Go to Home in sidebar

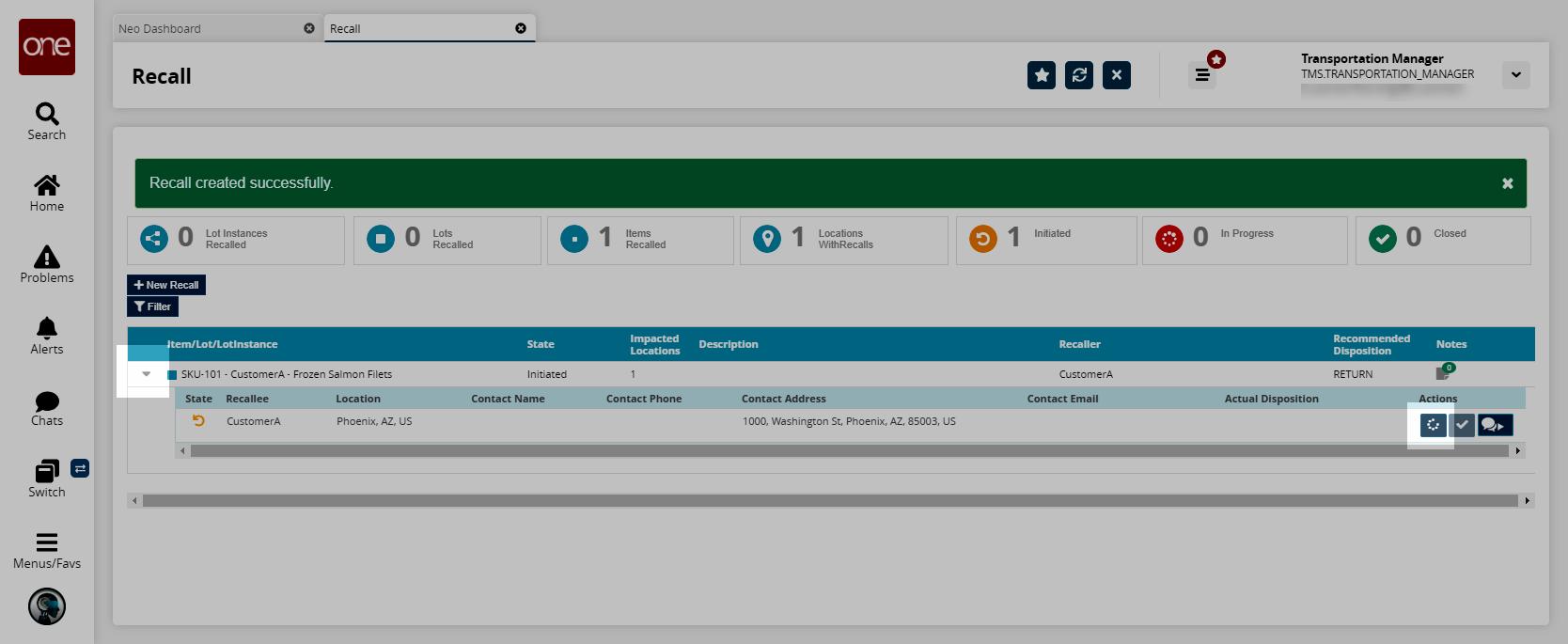pyautogui.click(x=47, y=193)
